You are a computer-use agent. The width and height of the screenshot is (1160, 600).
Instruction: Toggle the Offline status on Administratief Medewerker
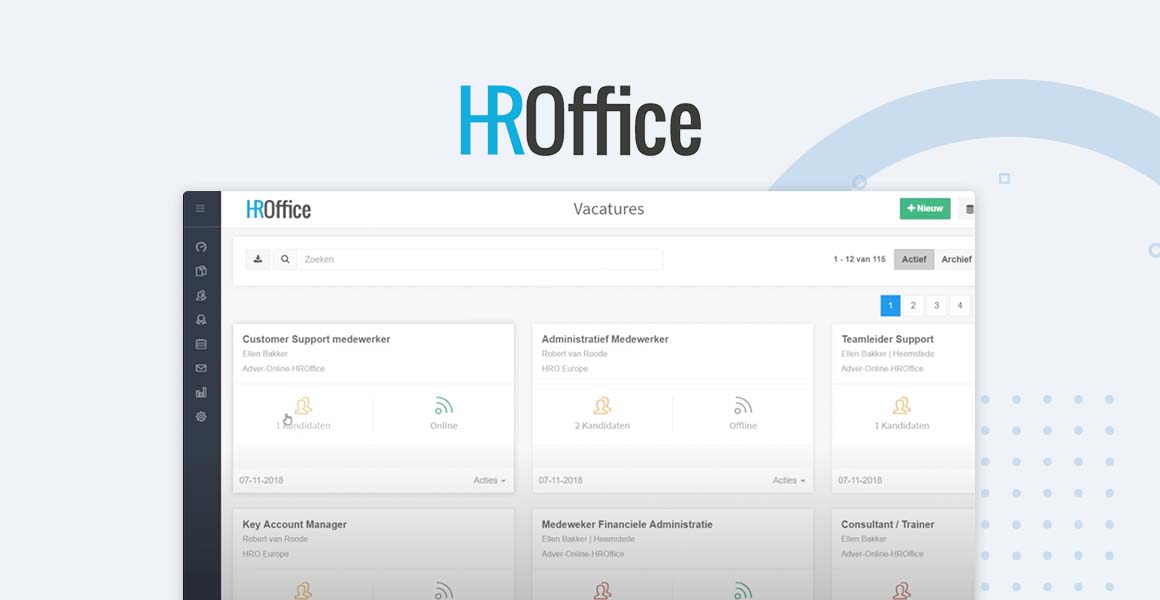(743, 413)
